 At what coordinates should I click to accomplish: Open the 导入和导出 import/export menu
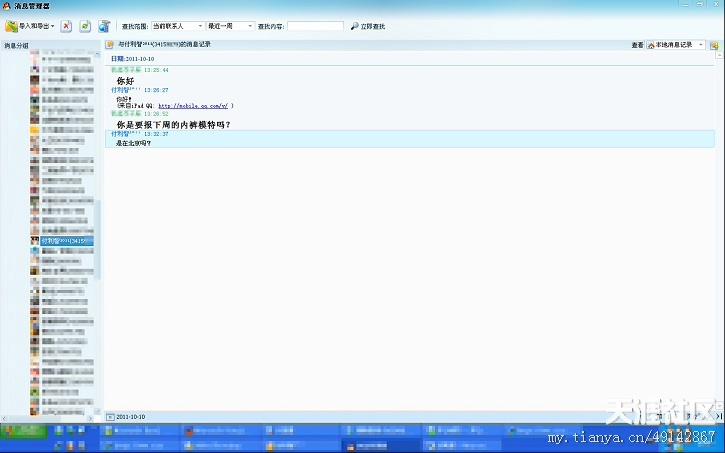tap(30, 26)
